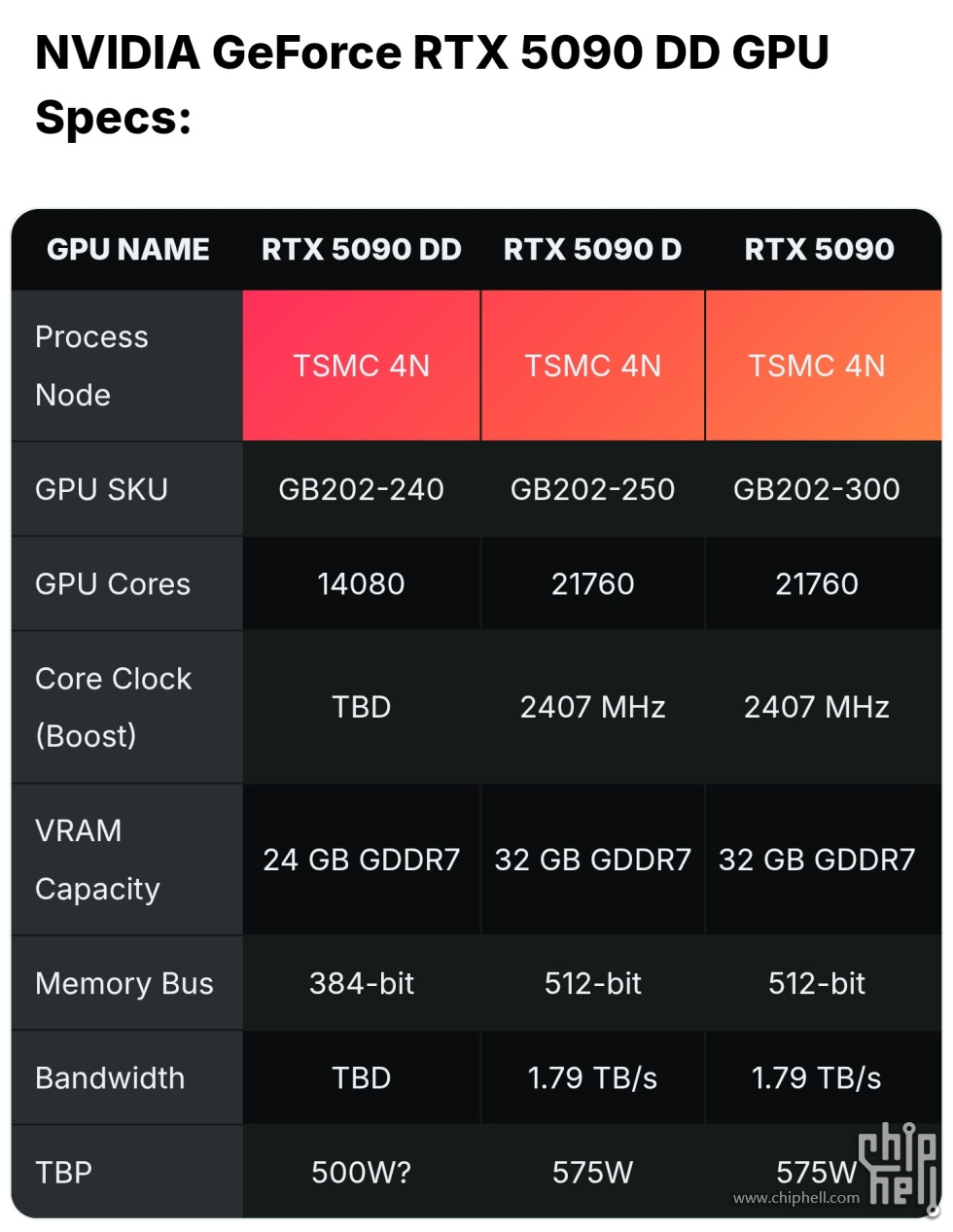The image size is (953, 1232).
Task: Open the www.chiphell.com link text
Action: 796,1198
